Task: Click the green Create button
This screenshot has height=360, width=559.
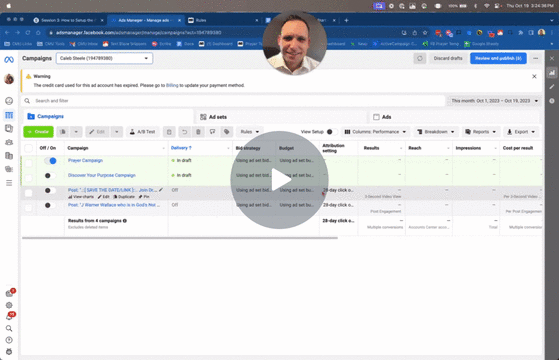Action: 39,132
